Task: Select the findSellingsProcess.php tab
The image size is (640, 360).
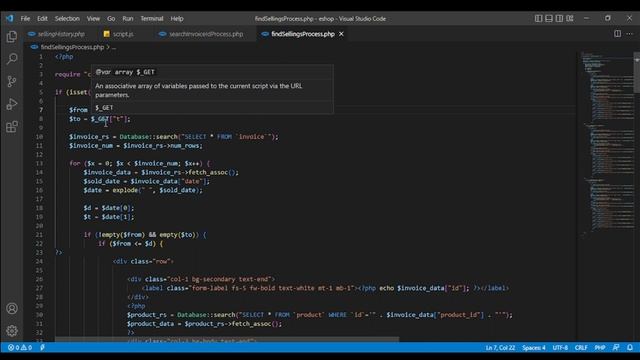Action: click(x=303, y=34)
